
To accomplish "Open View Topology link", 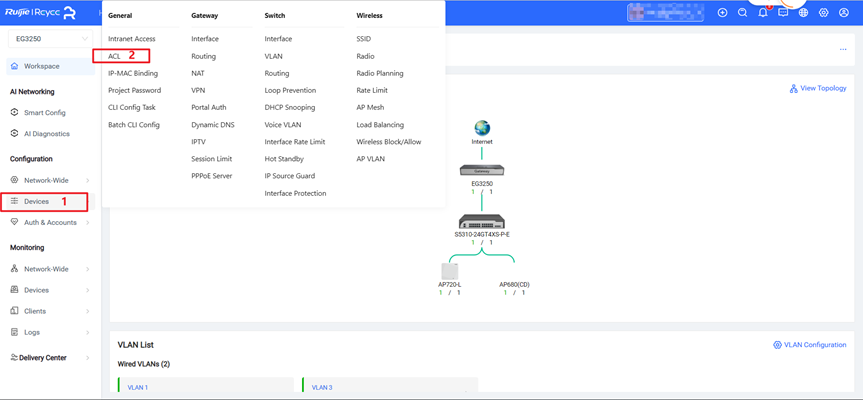I will pos(823,88).
